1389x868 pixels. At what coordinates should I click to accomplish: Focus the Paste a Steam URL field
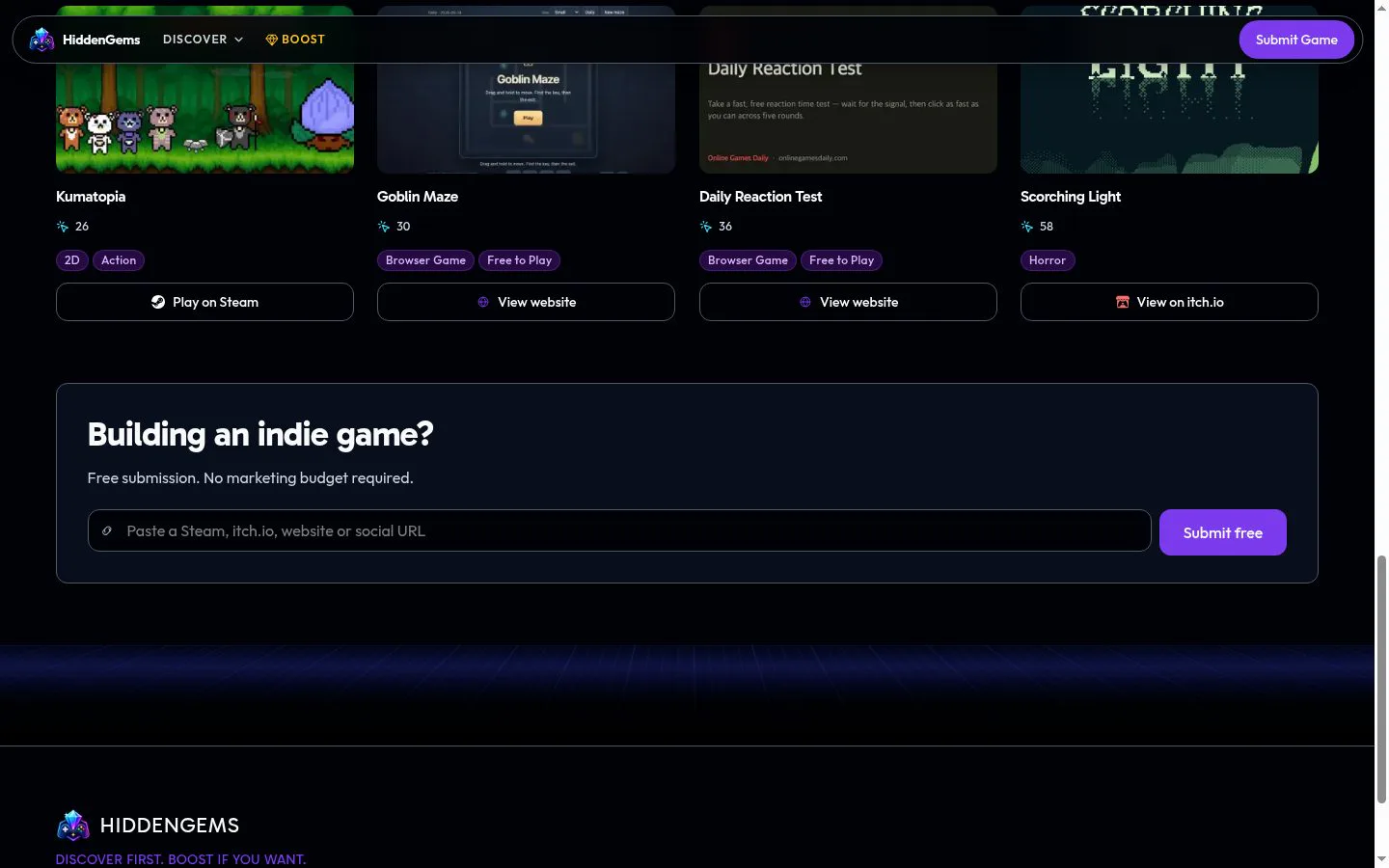pos(619,530)
